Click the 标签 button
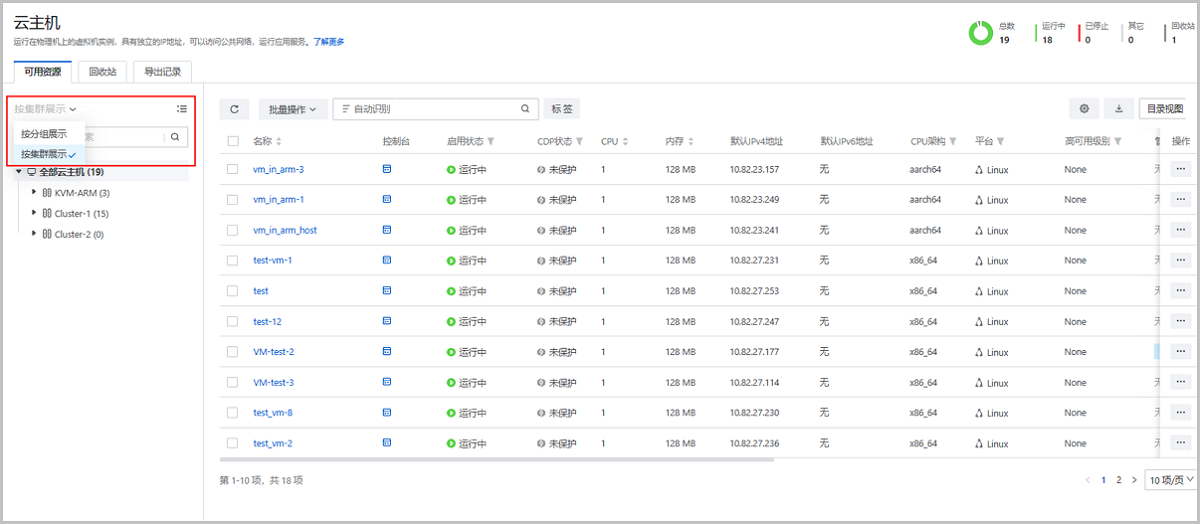 (x=562, y=109)
